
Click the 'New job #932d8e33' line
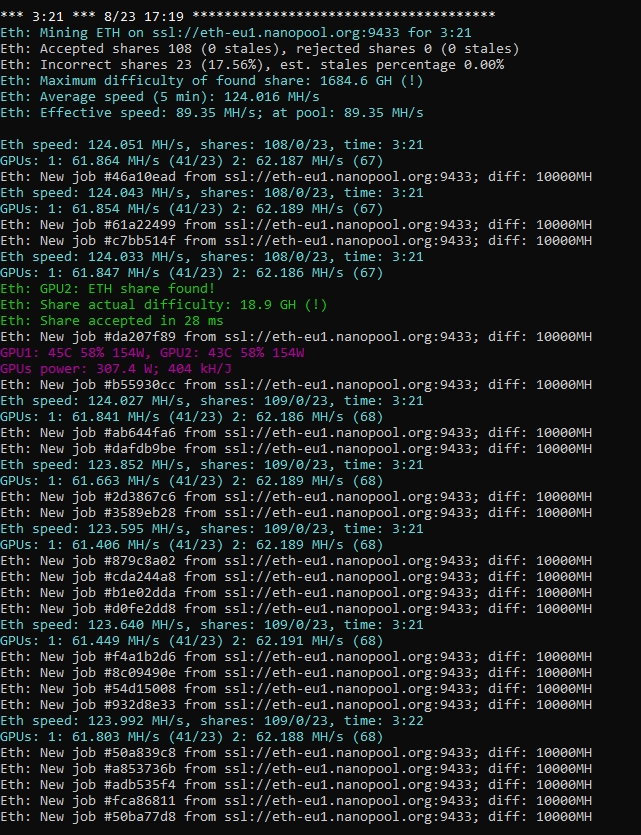[296, 703]
